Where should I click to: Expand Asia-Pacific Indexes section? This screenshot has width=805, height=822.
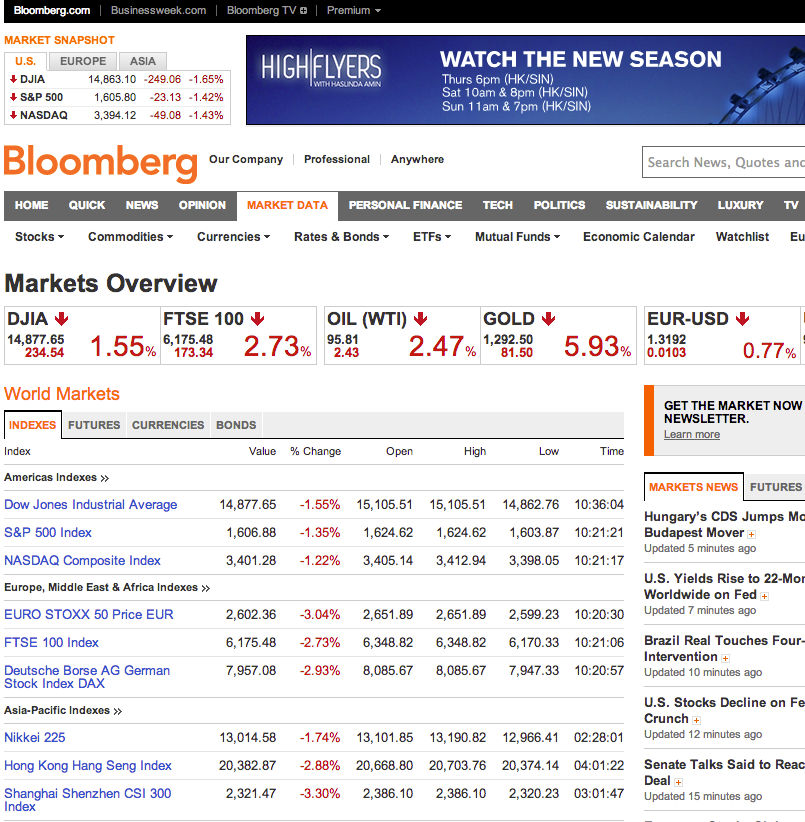click(x=63, y=710)
